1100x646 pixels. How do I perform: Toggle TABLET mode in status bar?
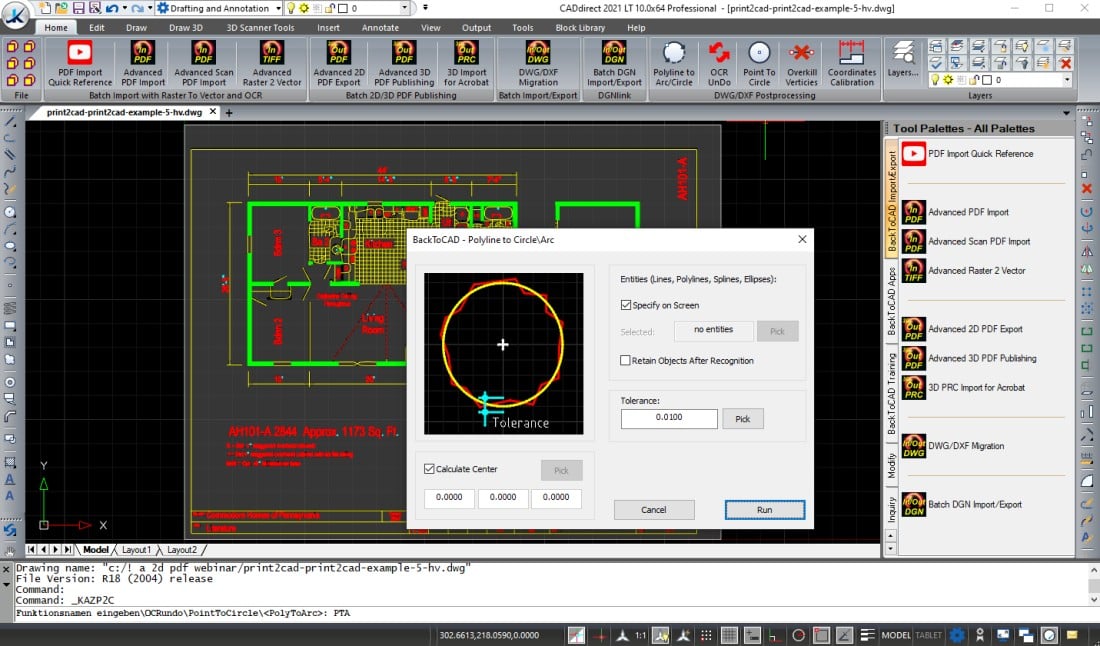coord(929,635)
